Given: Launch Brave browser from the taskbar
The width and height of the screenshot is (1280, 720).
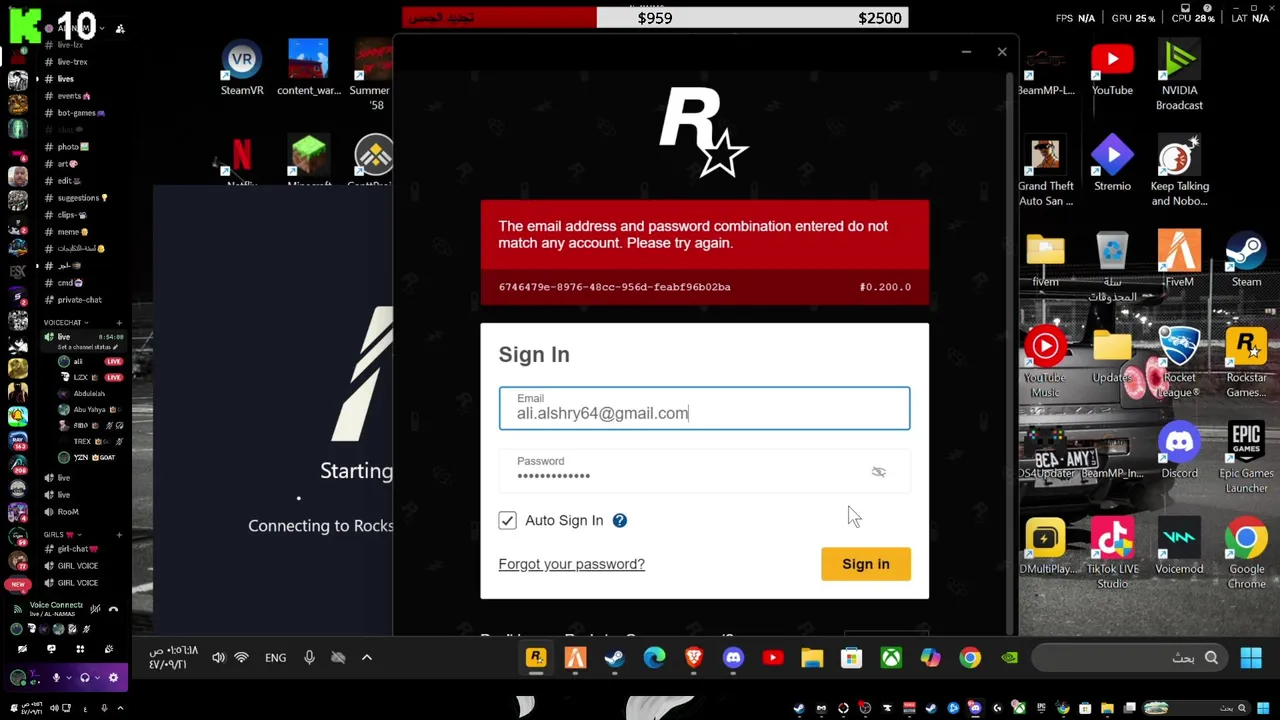Looking at the screenshot, I should click(694, 658).
